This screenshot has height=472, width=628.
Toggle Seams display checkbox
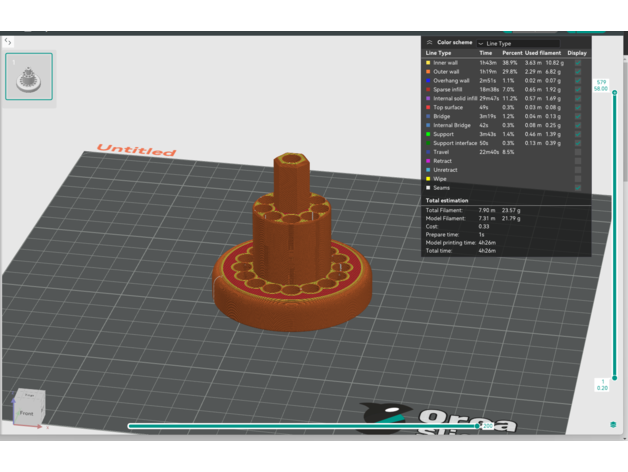pos(578,188)
